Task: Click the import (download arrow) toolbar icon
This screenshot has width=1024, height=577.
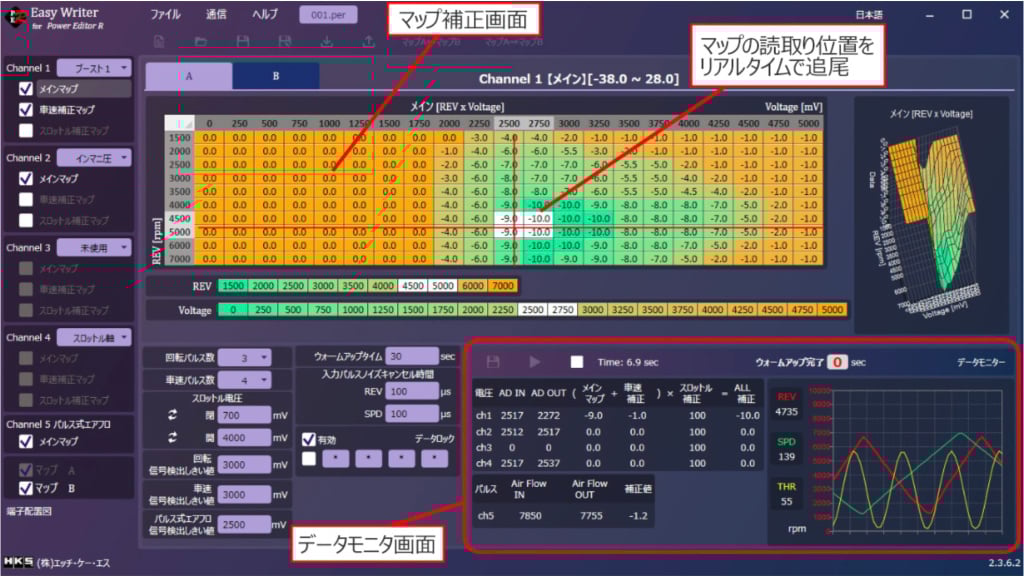Action: click(x=328, y=41)
